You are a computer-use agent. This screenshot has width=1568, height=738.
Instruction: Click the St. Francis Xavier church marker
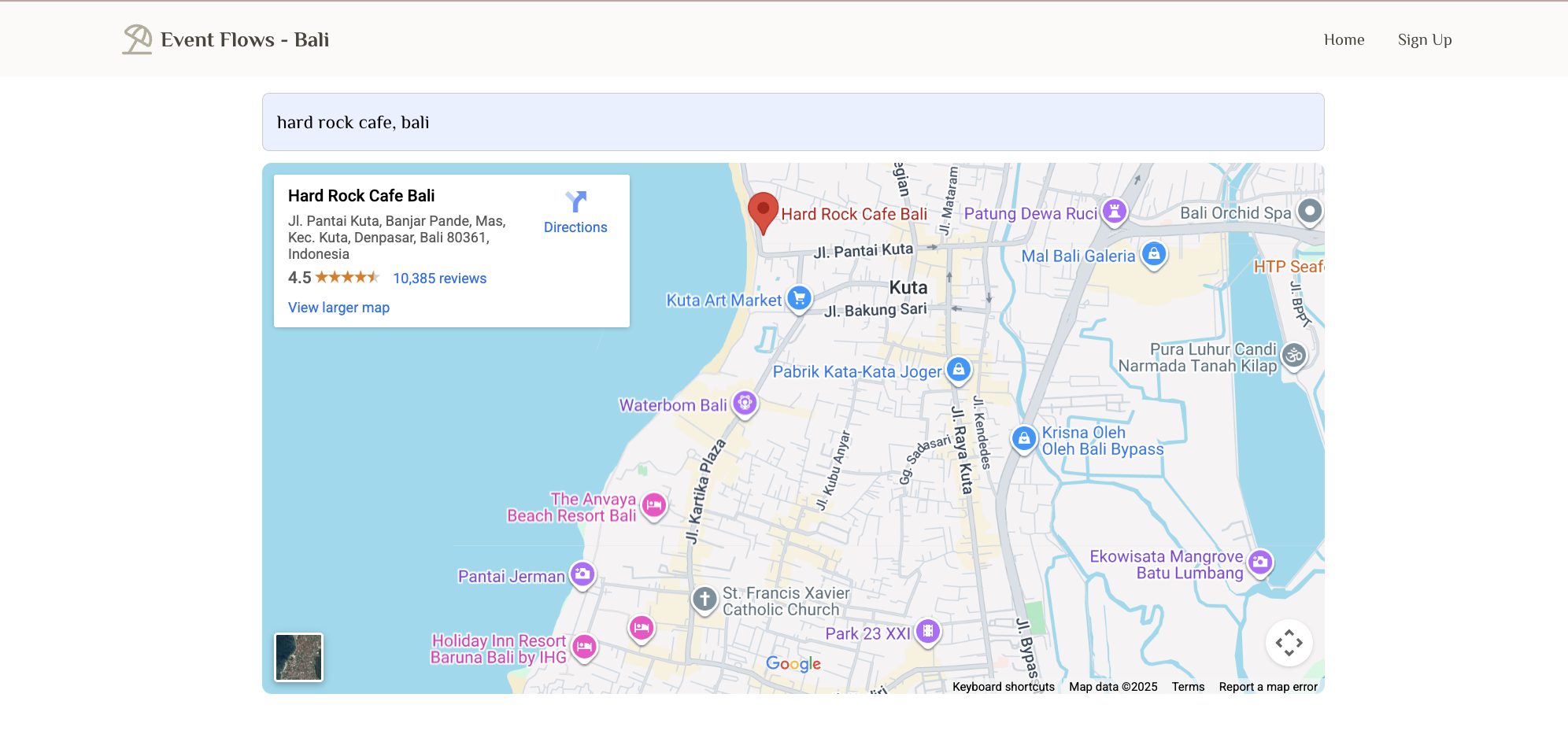point(704,600)
